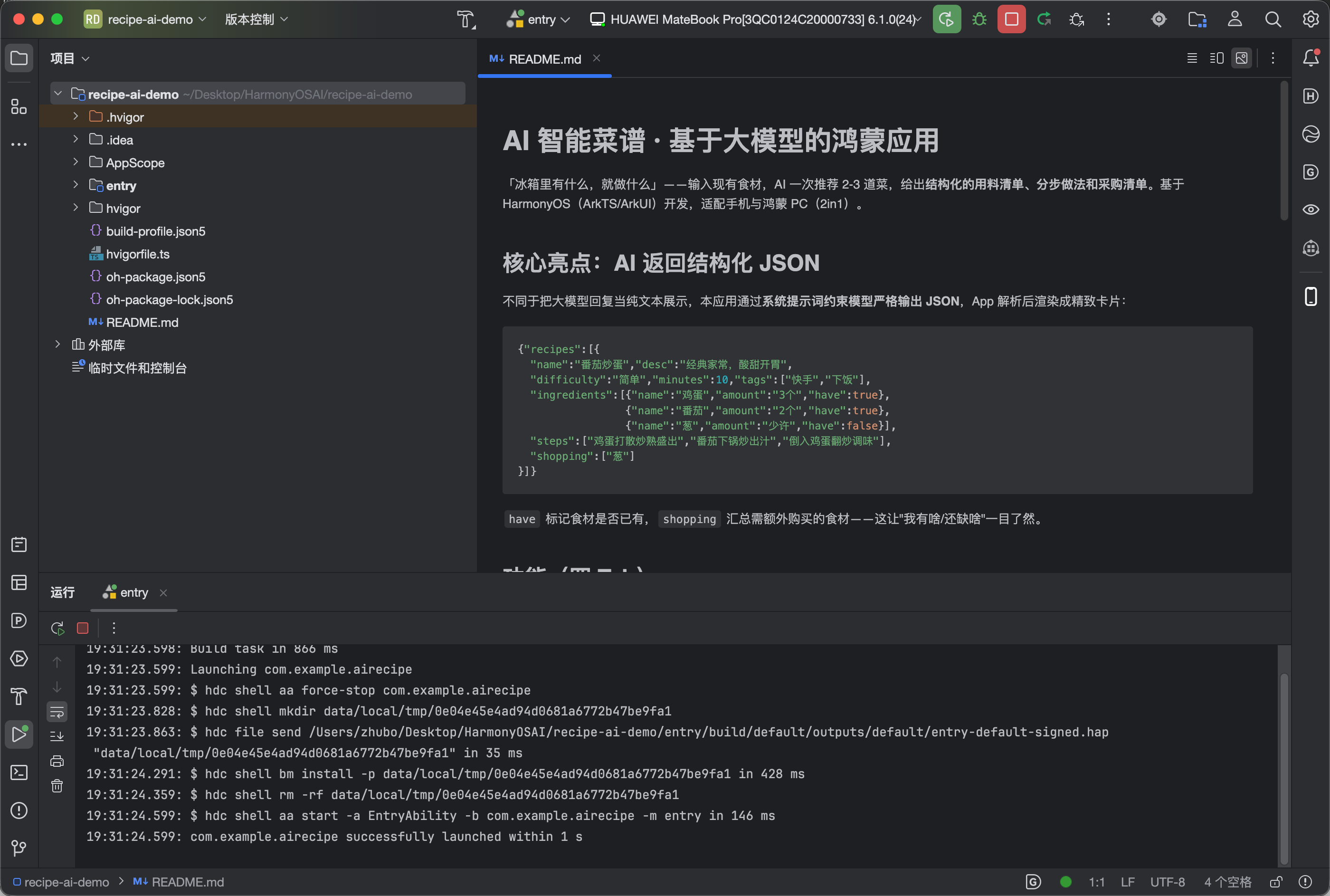Close the entry tab in Run panel

[x=163, y=592]
